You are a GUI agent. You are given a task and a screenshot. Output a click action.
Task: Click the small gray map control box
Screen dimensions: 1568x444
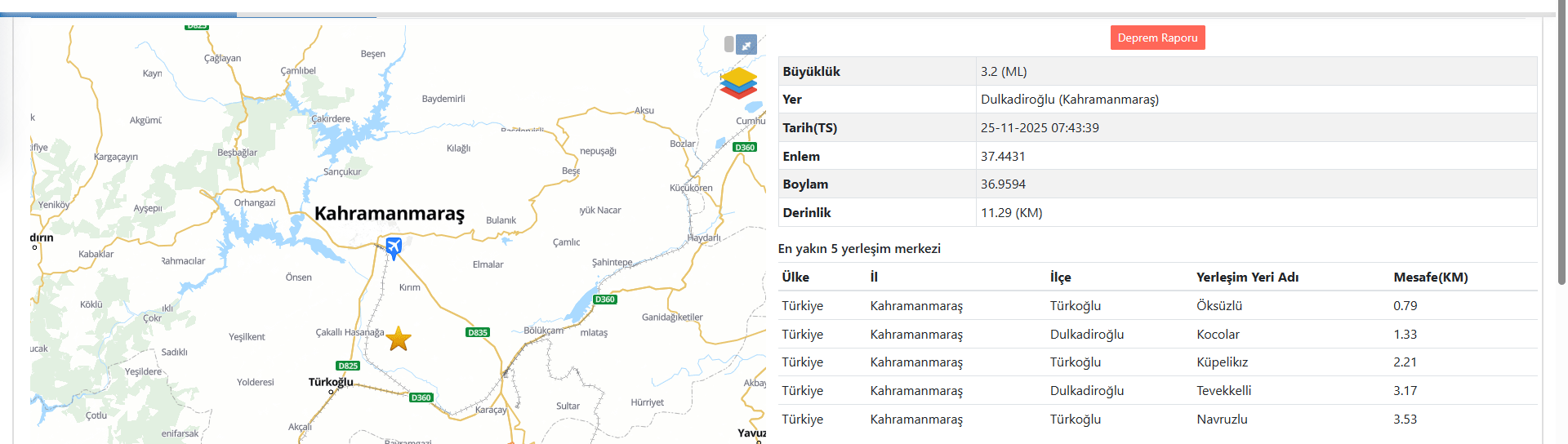(x=729, y=44)
